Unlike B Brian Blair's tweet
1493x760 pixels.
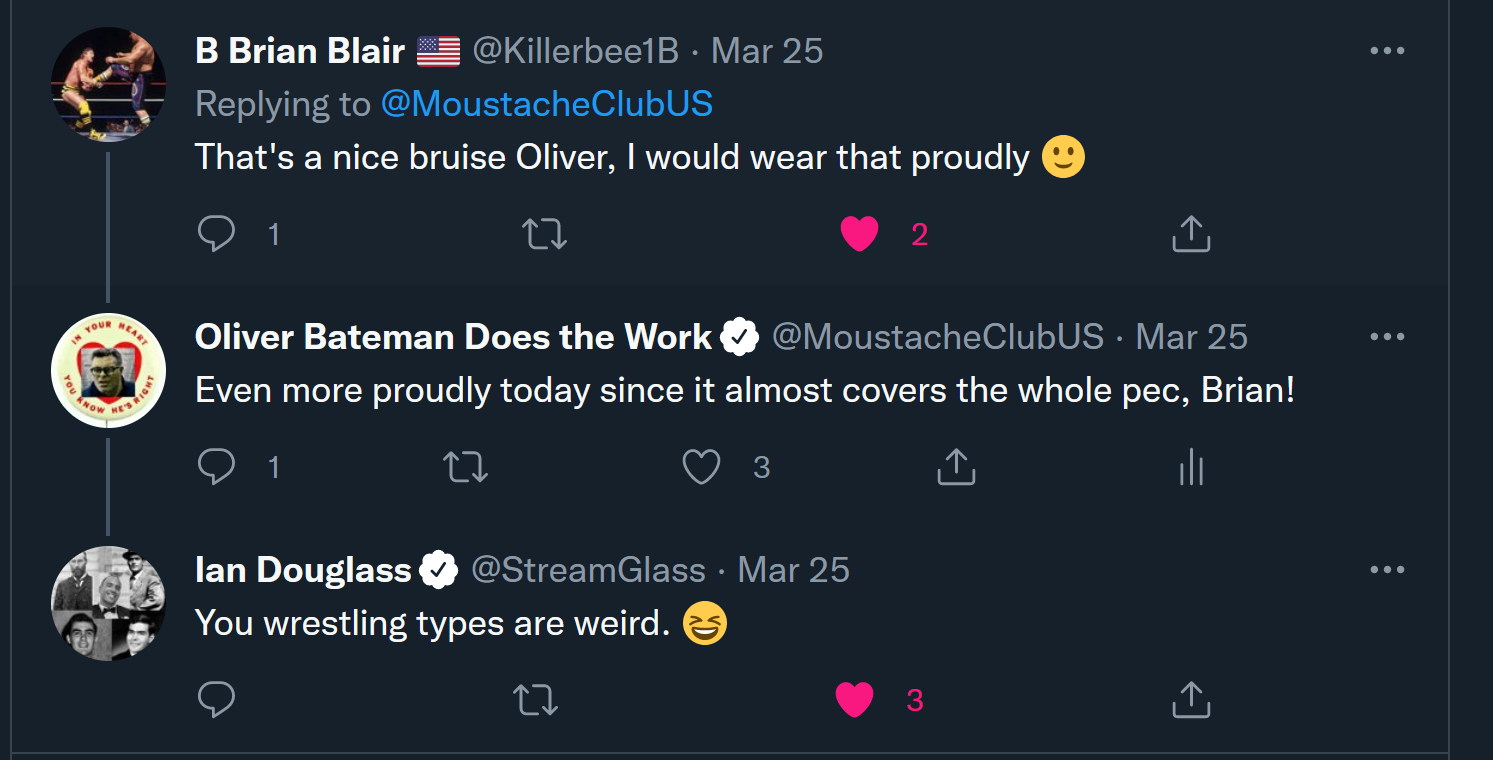coord(859,234)
